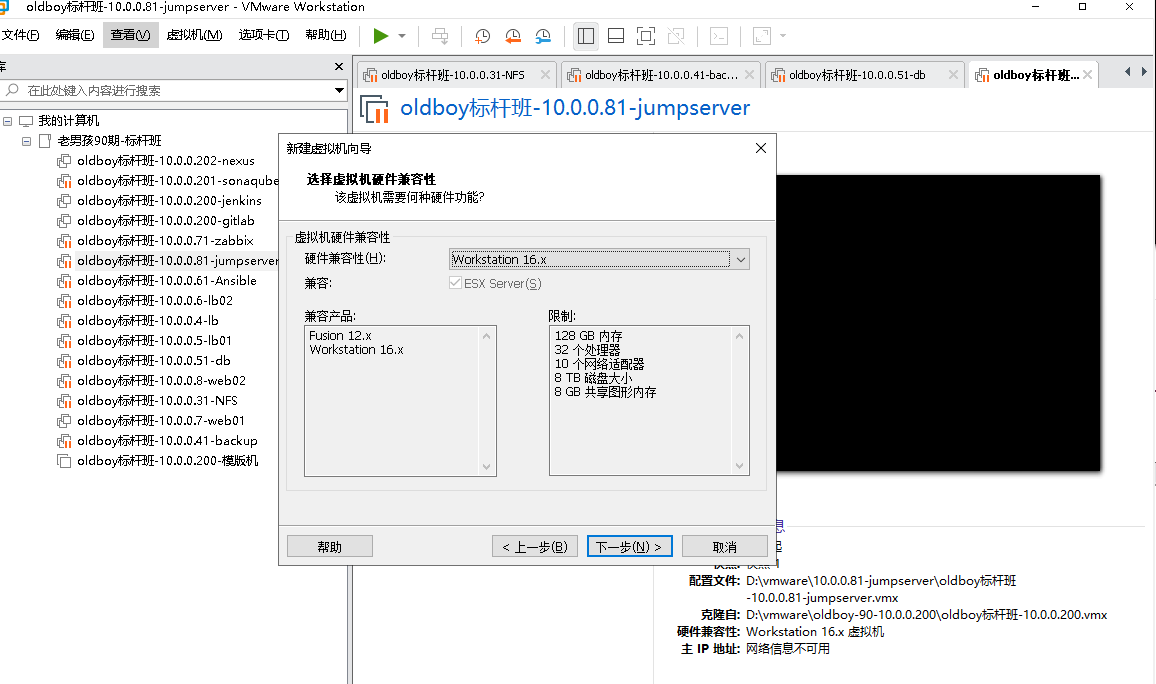Select the 10.0.0.5-lb01 VM in library
The height and width of the screenshot is (684, 1156).
[x=154, y=341]
